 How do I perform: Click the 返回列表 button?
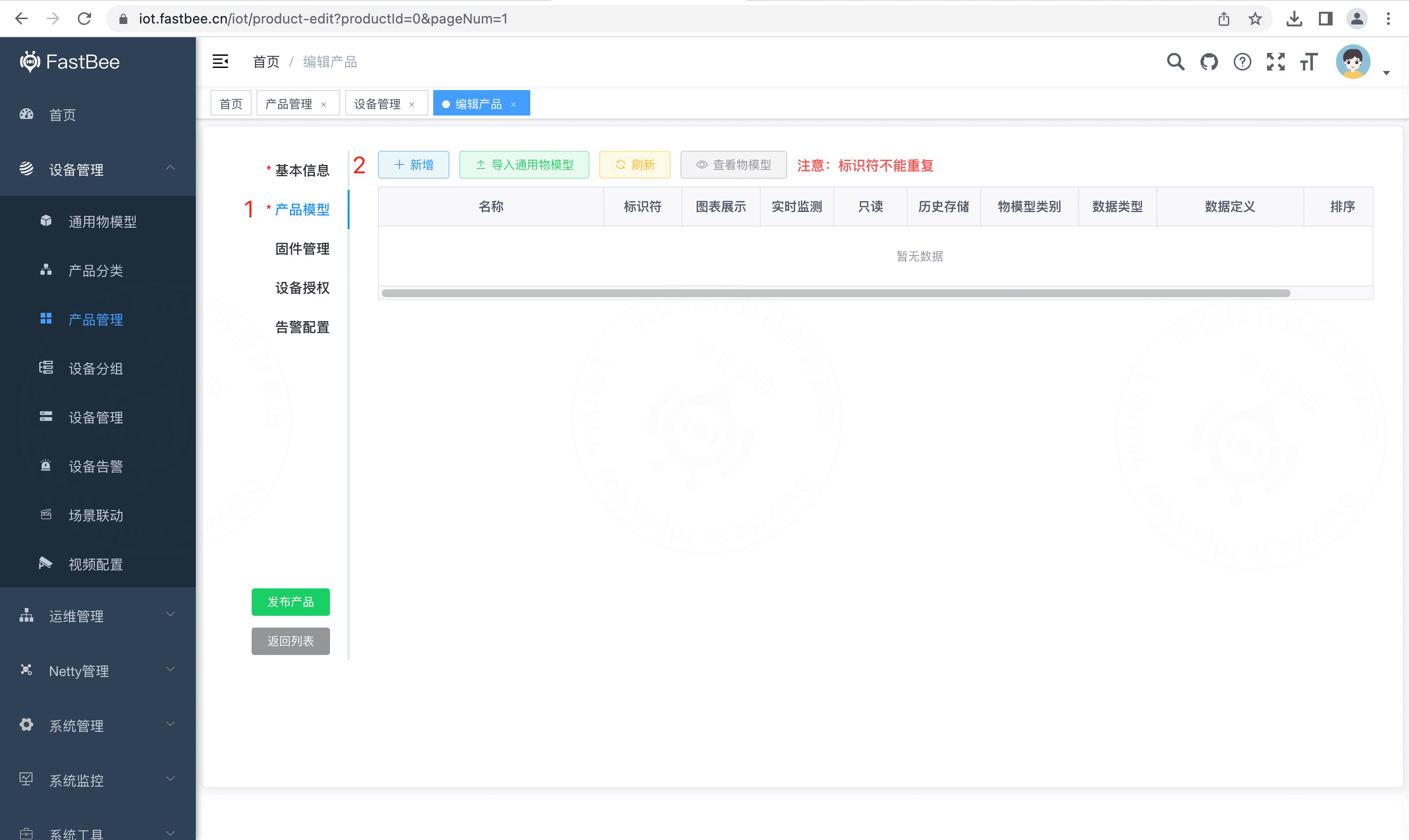(291, 641)
